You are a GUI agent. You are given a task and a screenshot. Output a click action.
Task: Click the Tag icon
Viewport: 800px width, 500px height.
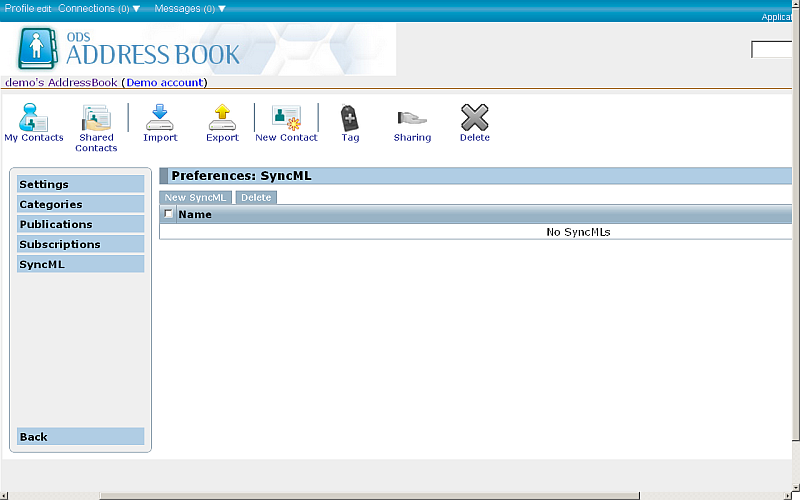[x=349, y=118]
